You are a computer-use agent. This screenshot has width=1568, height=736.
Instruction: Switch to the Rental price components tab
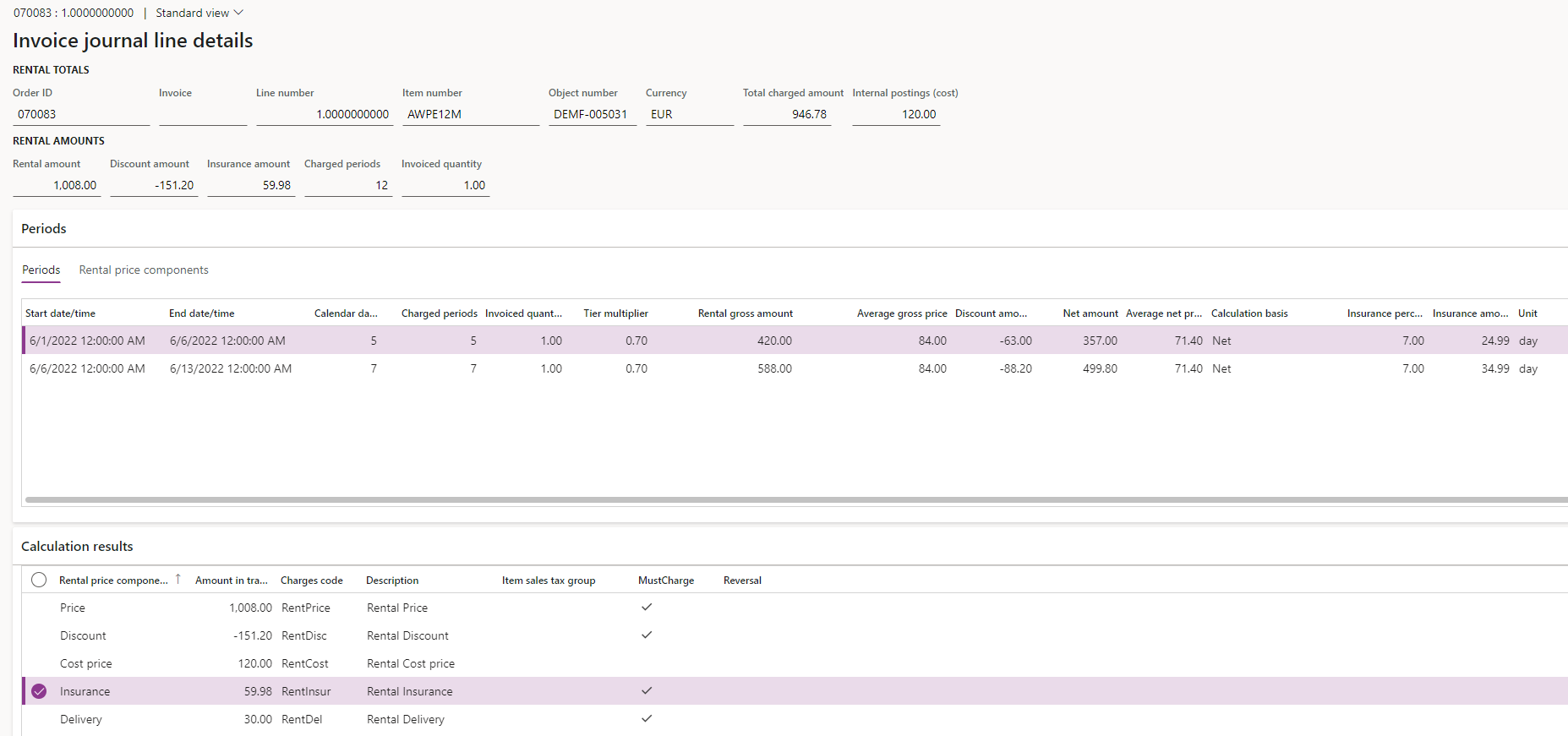coord(144,270)
